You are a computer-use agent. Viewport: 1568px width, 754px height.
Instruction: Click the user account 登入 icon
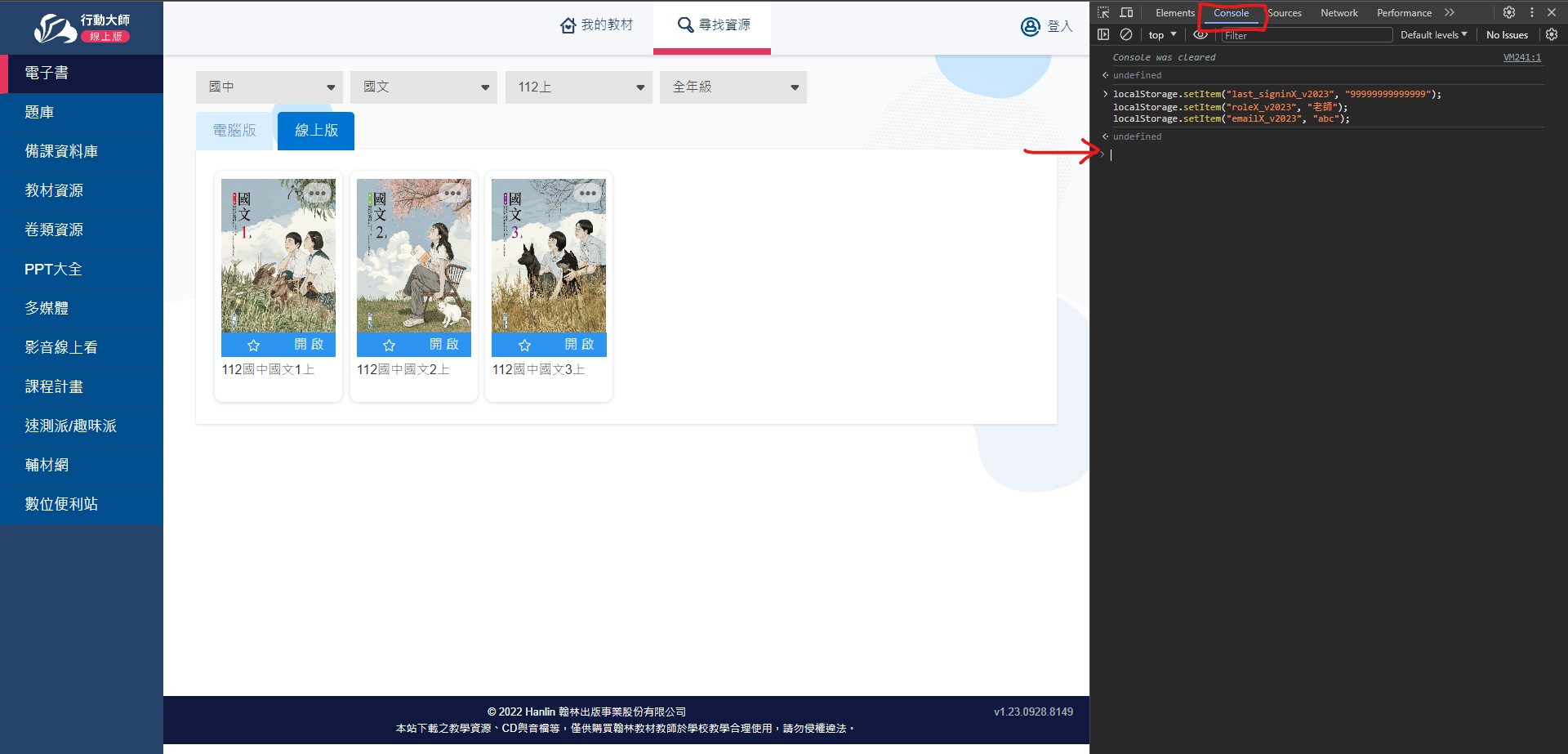1031,27
